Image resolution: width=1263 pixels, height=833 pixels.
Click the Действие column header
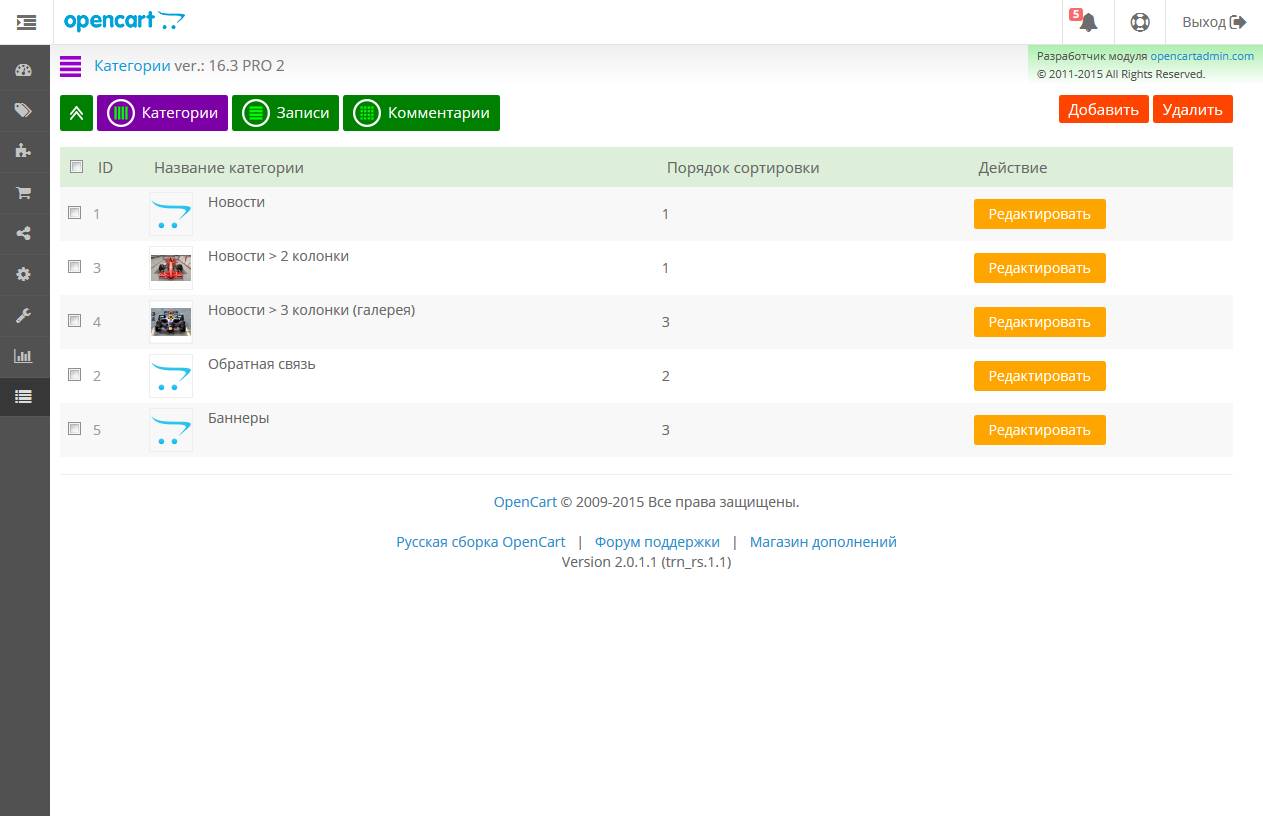[x=1013, y=168]
